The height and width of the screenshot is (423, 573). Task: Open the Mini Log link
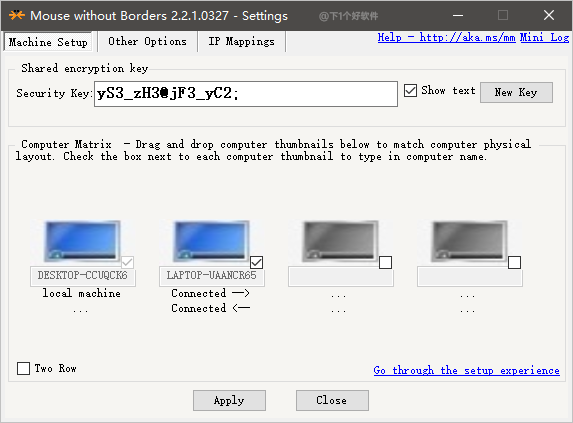(544, 37)
